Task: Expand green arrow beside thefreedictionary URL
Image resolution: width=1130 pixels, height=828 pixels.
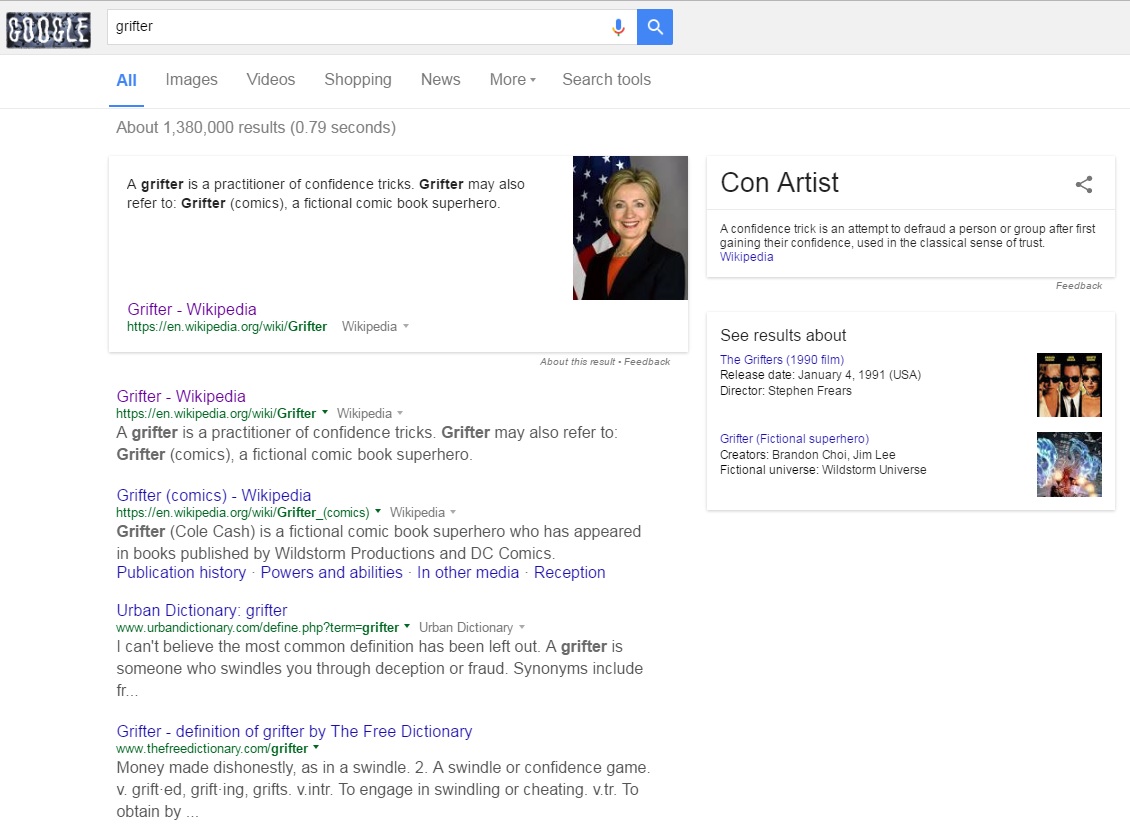Action: pyautogui.click(x=316, y=747)
